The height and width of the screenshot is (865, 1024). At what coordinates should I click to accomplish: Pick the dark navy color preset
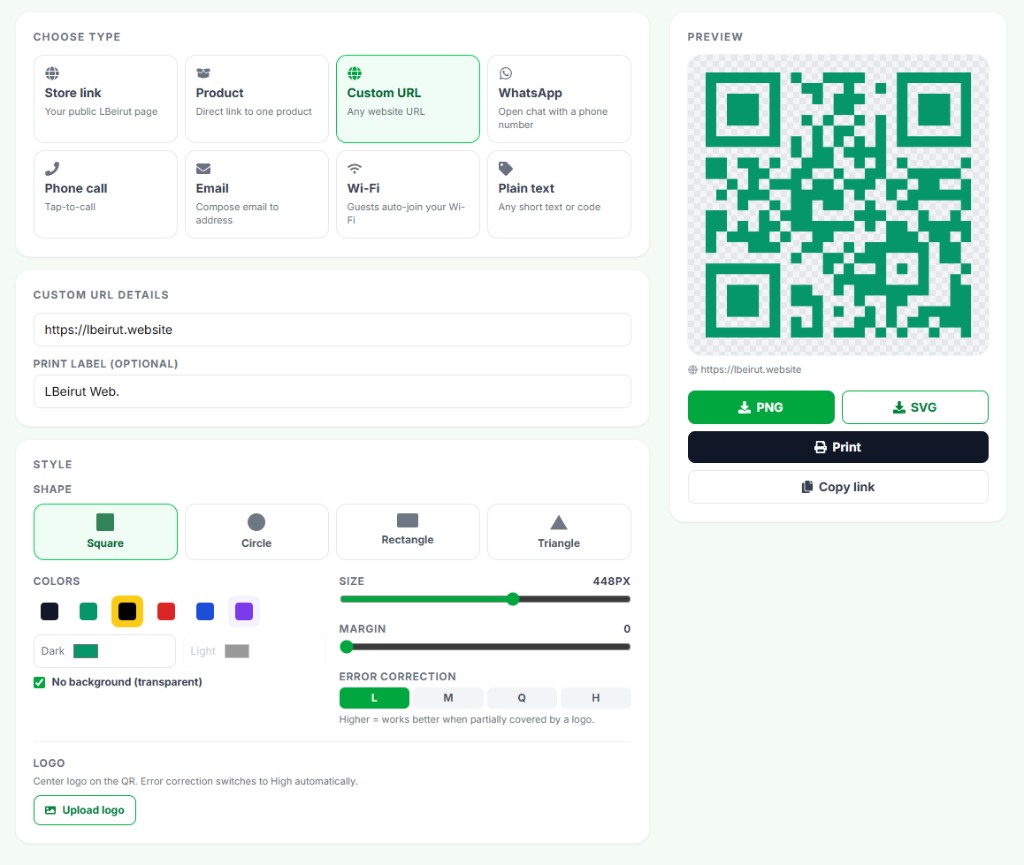tap(50, 611)
